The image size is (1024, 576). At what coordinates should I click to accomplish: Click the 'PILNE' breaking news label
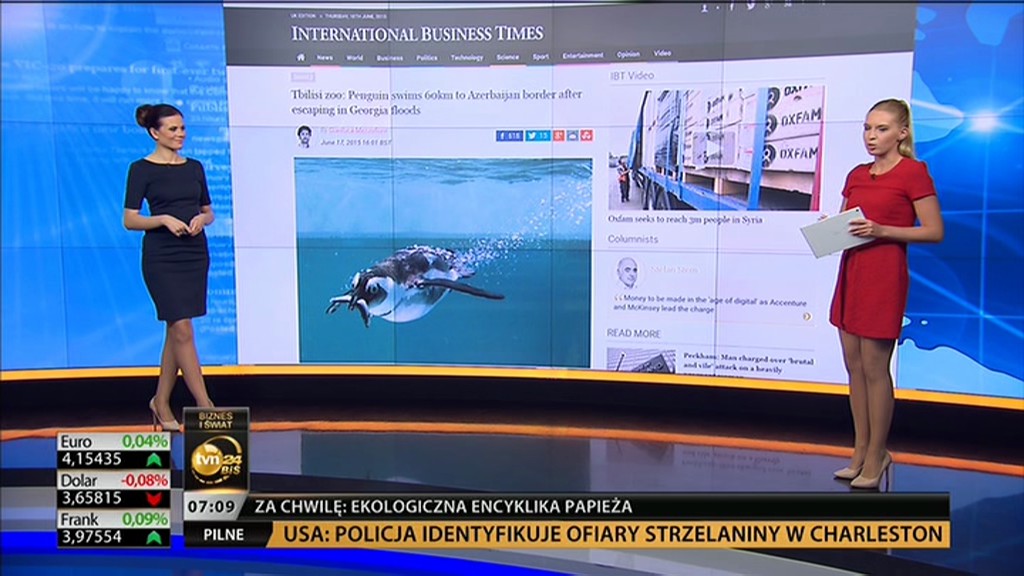[x=223, y=535]
